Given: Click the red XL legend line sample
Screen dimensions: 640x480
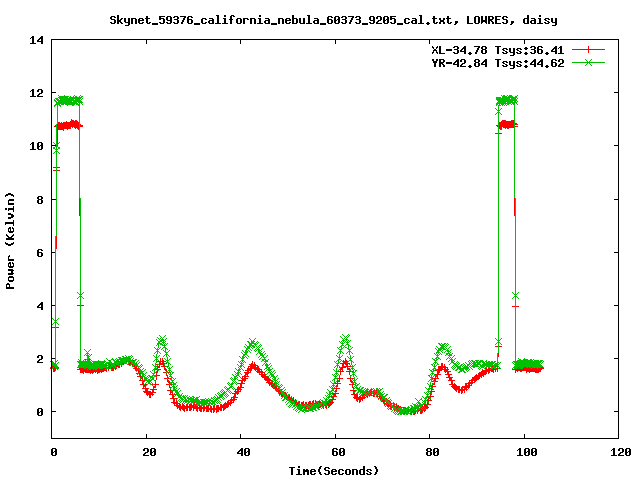Looking at the screenshot, I should [x=588, y=50].
